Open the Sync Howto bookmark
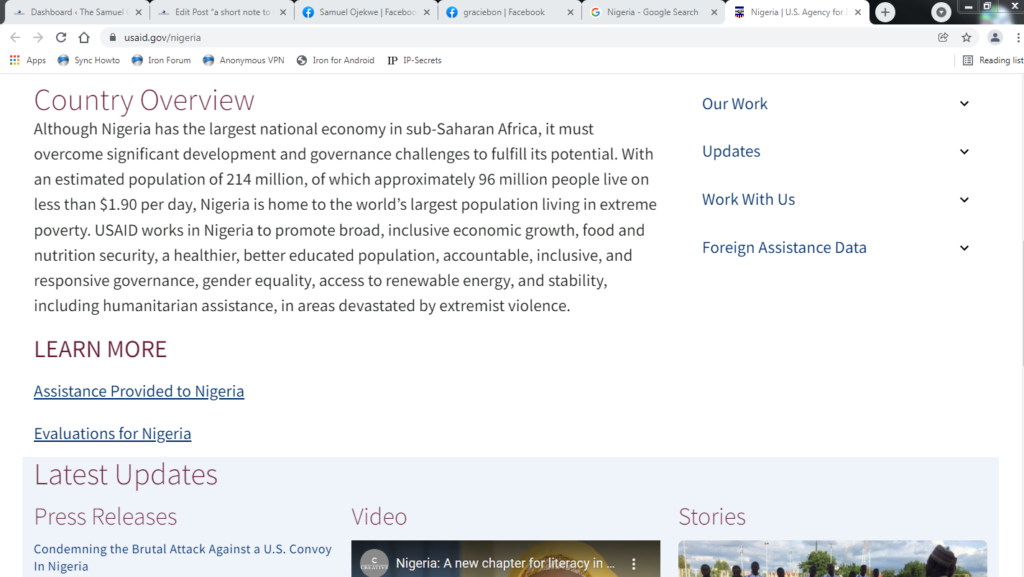 point(89,60)
